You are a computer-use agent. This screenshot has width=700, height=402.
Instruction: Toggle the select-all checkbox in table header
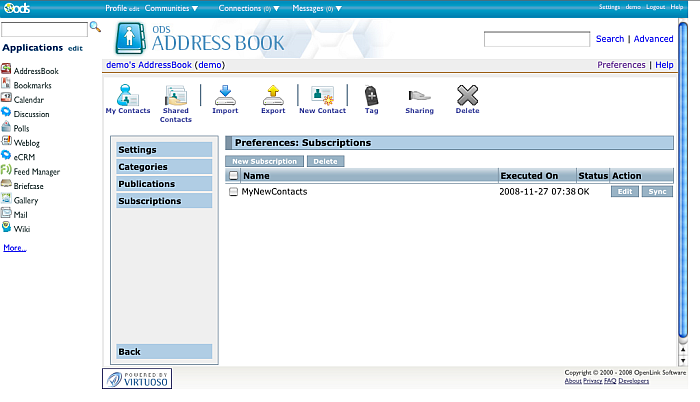[234, 176]
